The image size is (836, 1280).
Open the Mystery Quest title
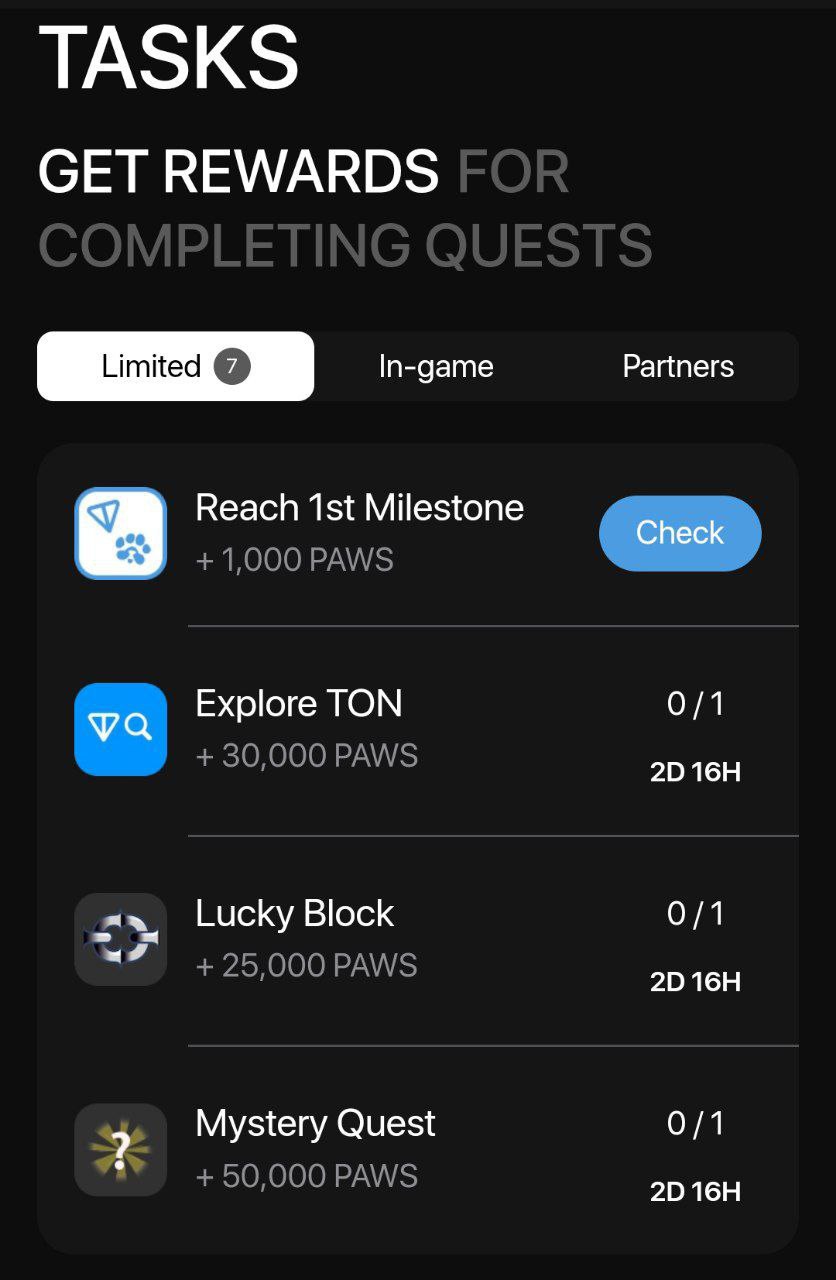316,1124
